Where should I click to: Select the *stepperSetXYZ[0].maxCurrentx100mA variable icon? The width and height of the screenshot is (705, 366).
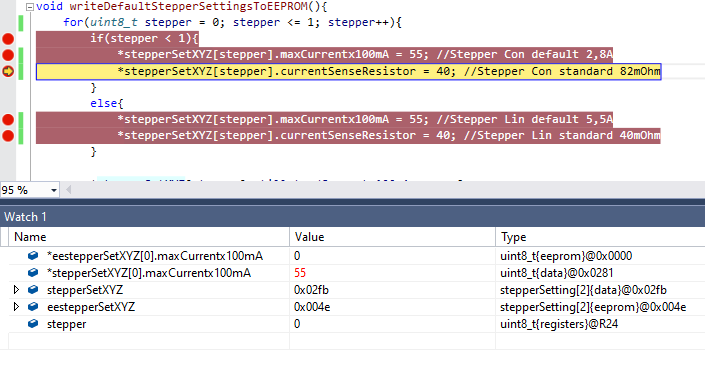pyautogui.click(x=33, y=273)
